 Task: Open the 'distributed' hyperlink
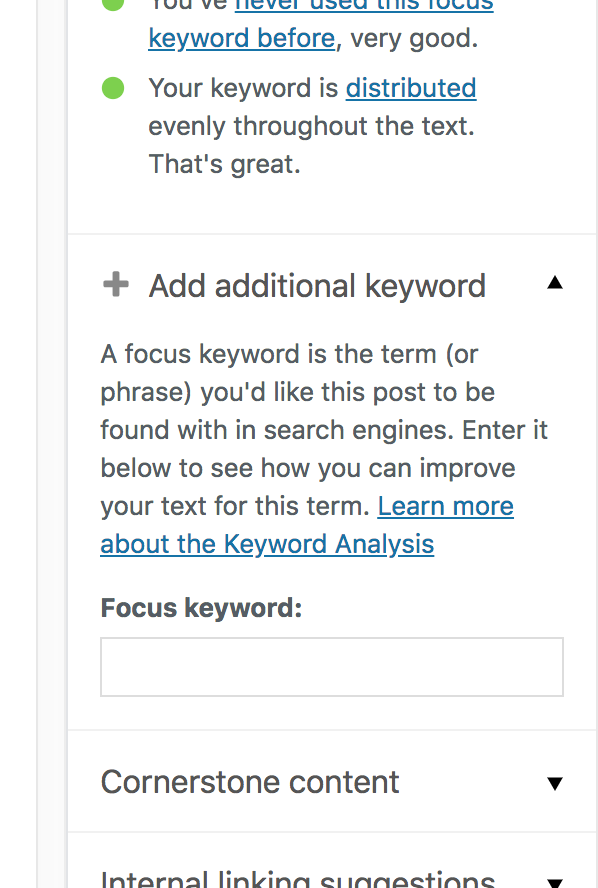tap(410, 88)
